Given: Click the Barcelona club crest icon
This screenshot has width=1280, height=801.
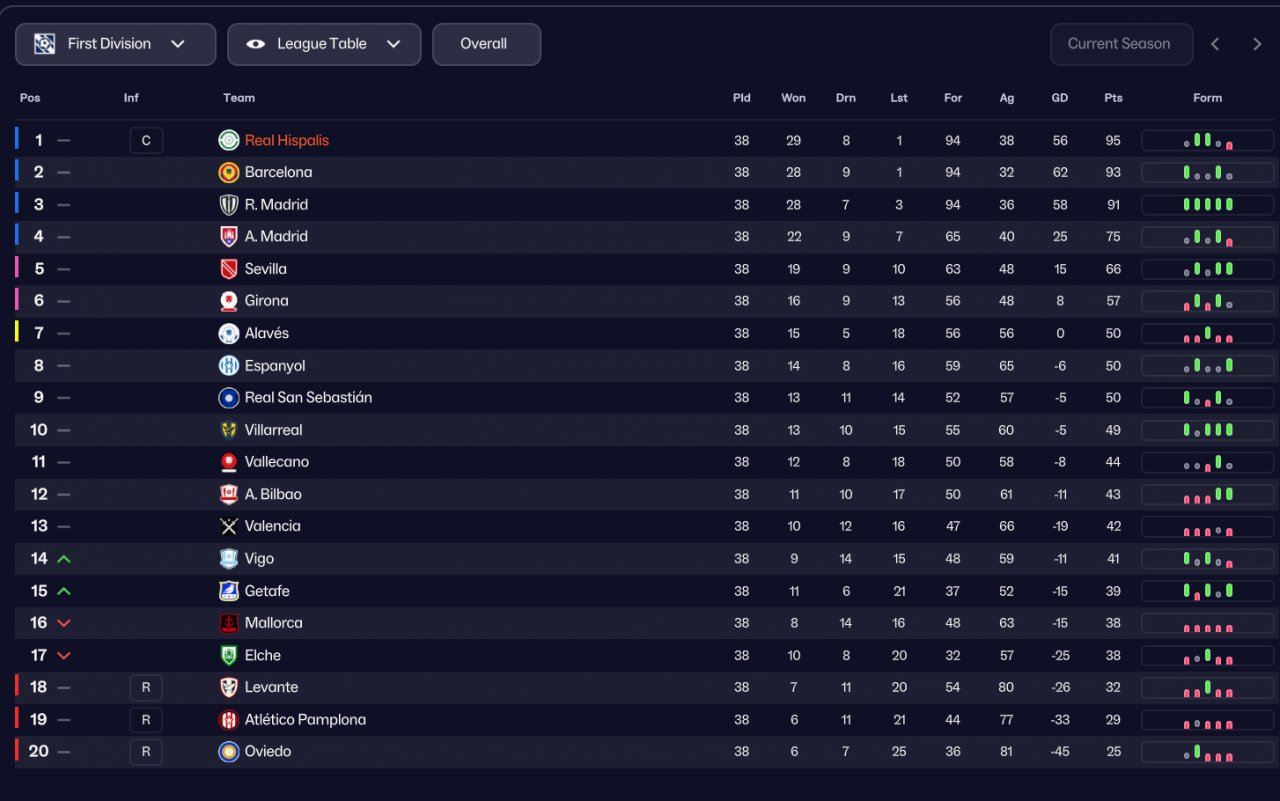Looking at the screenshot, I should [229, 173].
